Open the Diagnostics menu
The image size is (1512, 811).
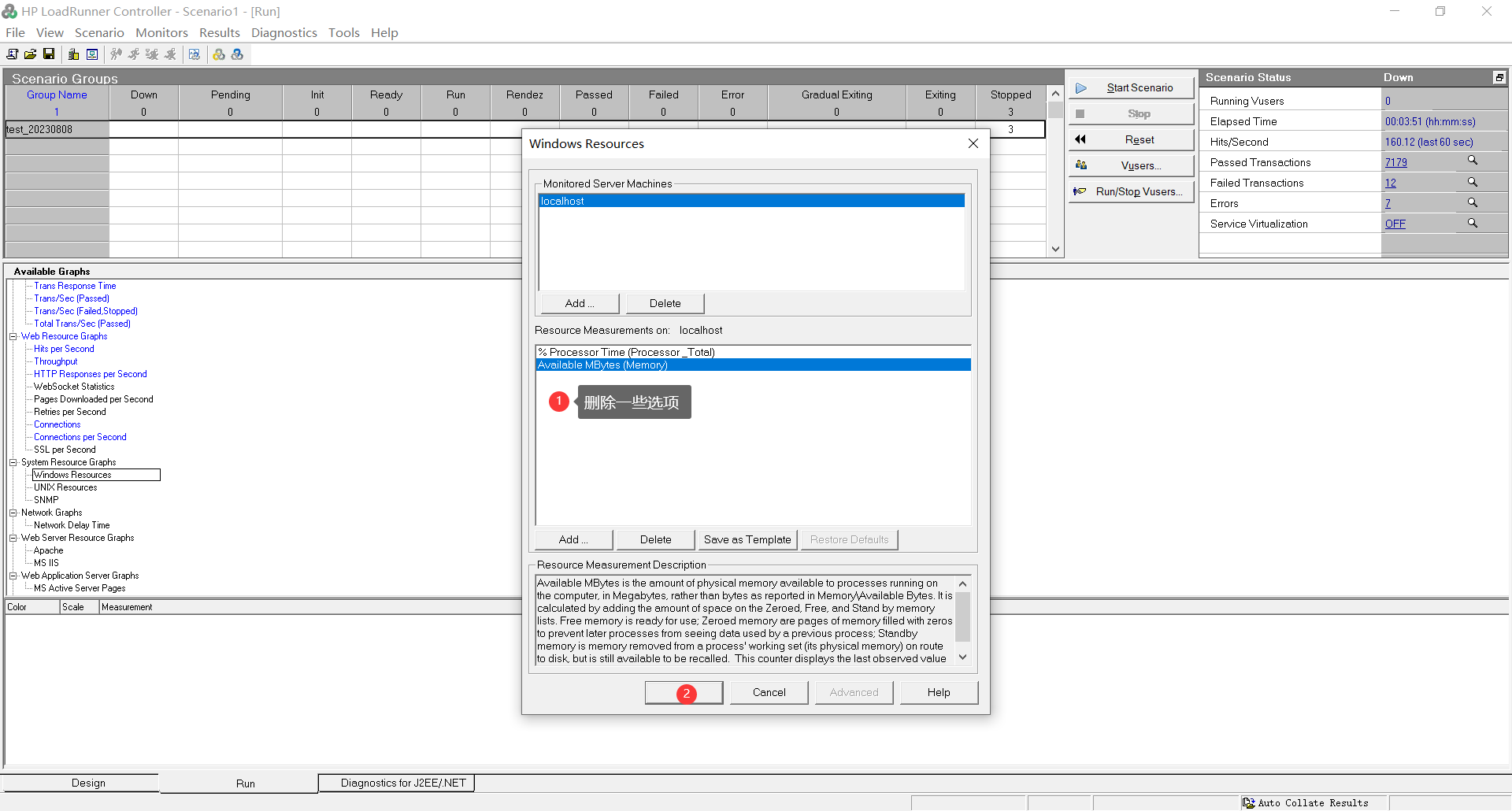pos(283,32)
